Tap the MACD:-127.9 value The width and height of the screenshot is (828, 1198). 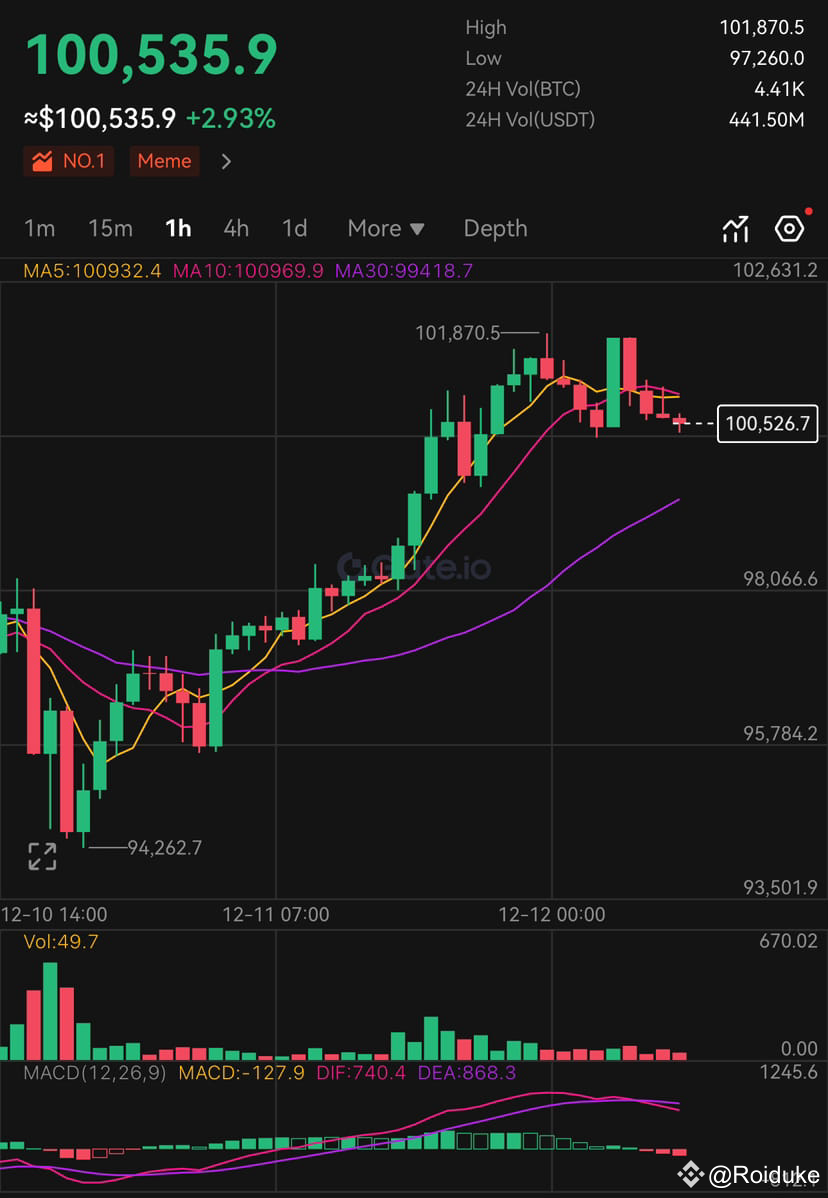point(241,1073)
